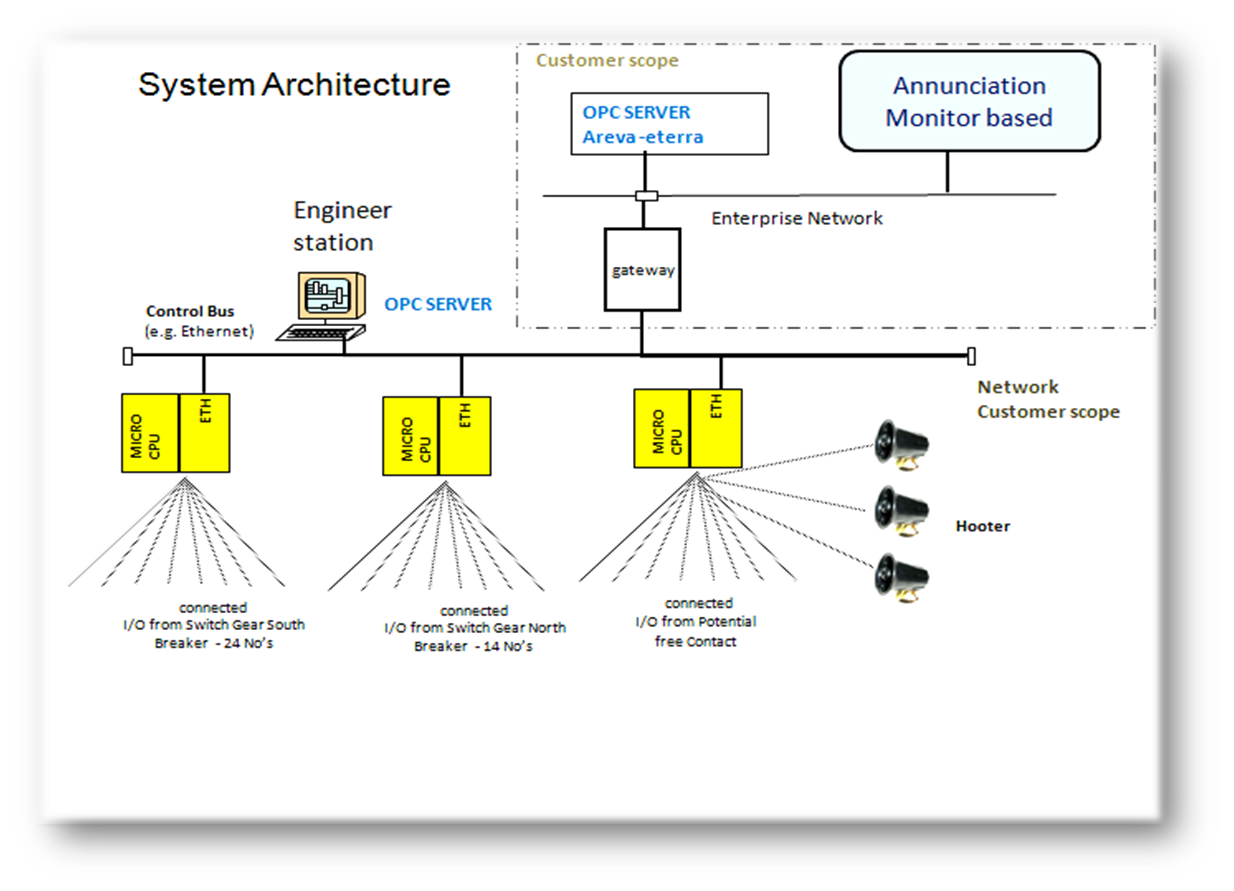Image resolution: width=1234 pixels, height=891 pixels.
Task: Click the OPC SERVER Areva-eterra box
Action: click(670, 124)
